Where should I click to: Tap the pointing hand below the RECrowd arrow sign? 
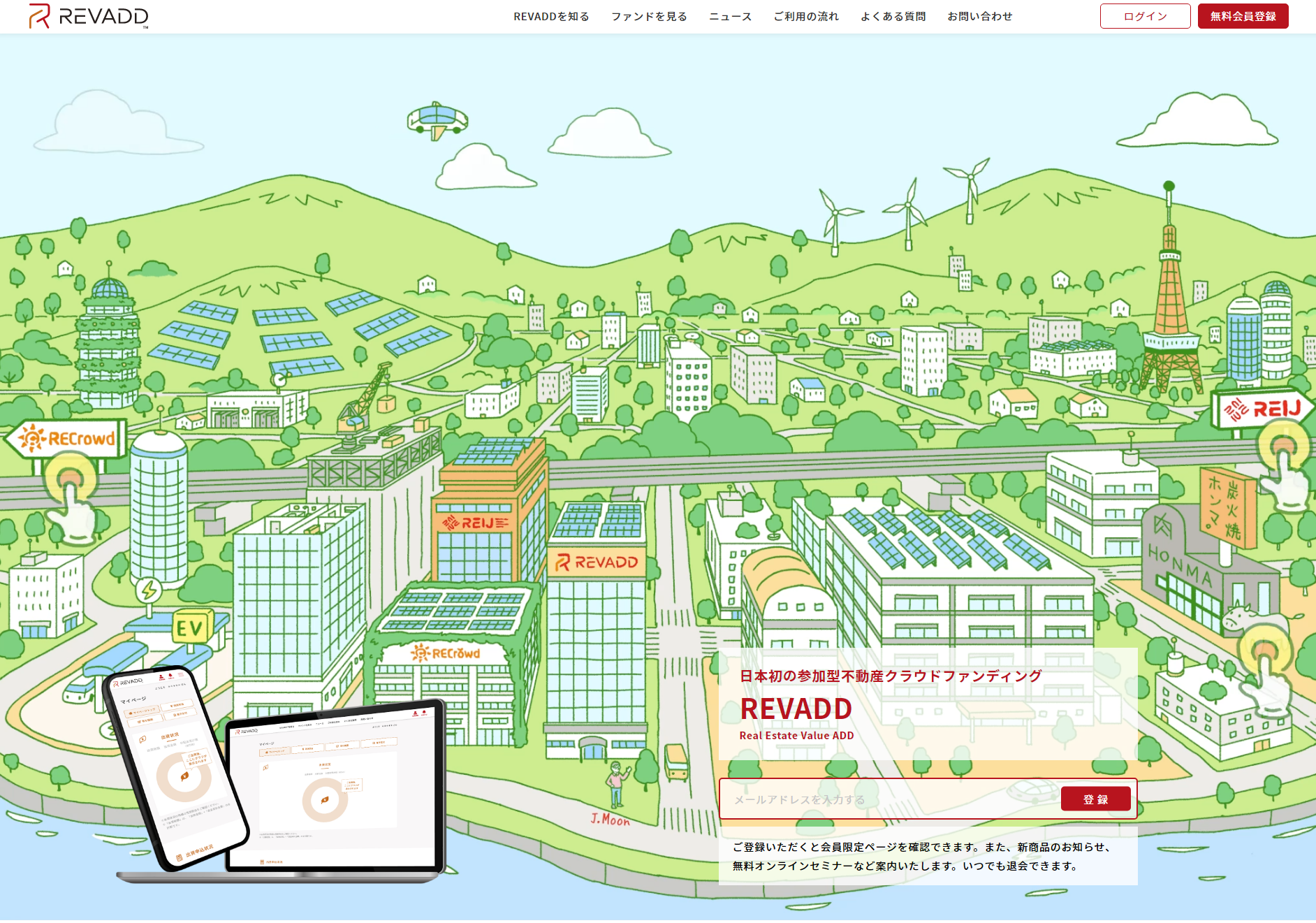[x=71, y=497]
